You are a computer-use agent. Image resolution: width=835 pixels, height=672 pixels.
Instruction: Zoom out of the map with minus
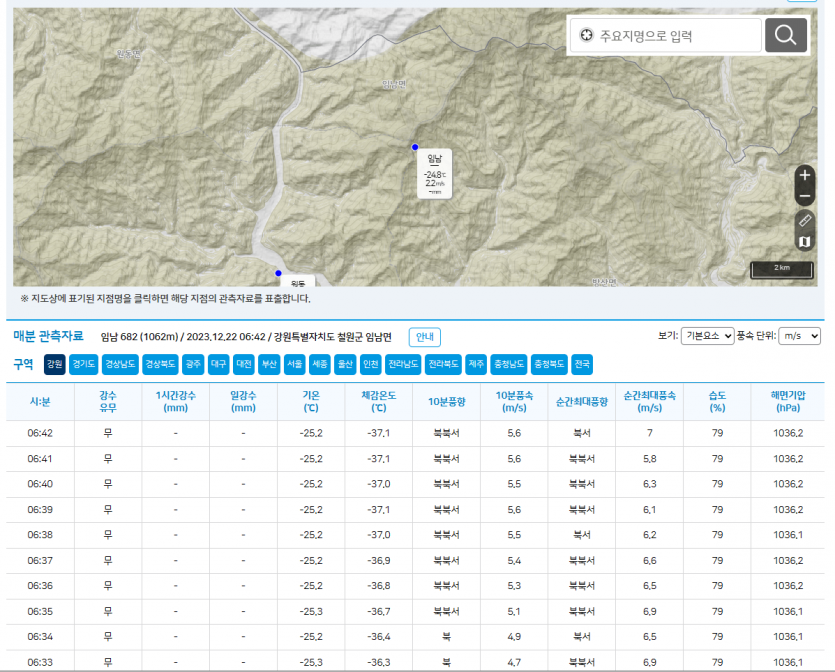click(x=805, y=196)
